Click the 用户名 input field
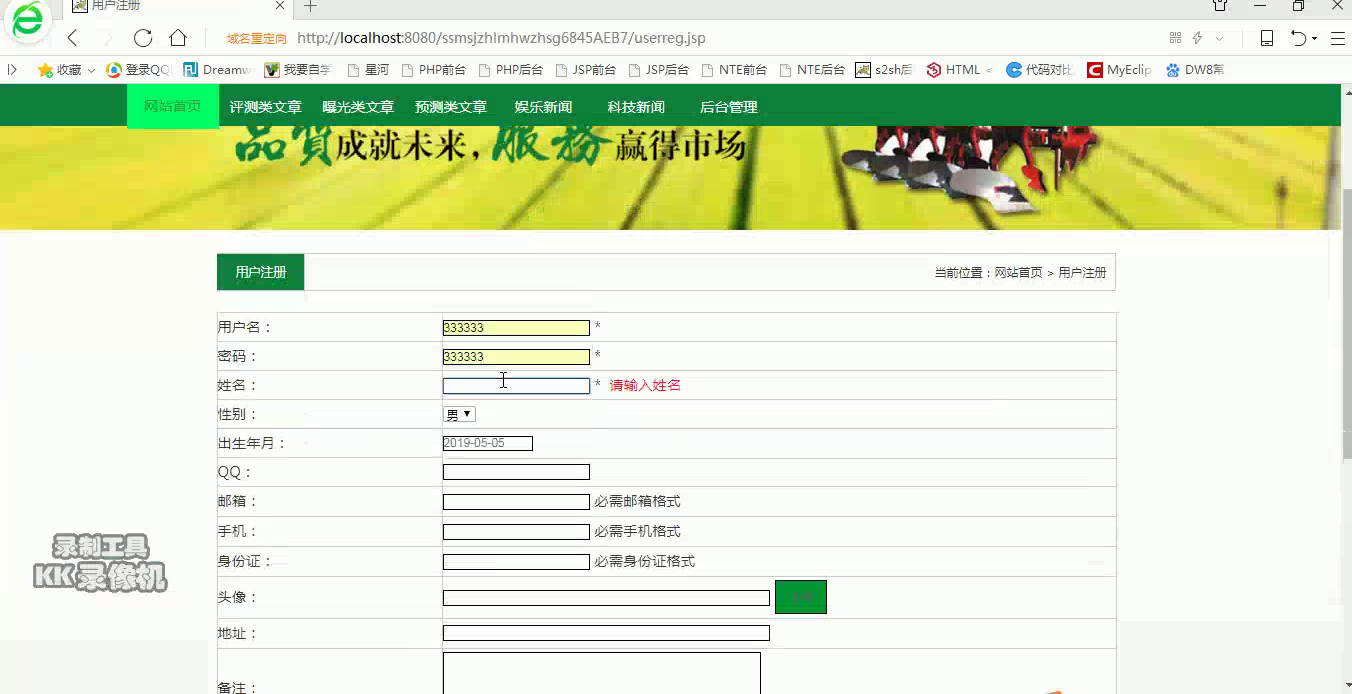Screen dimensions: 1352x694 [x=516, y=328]
